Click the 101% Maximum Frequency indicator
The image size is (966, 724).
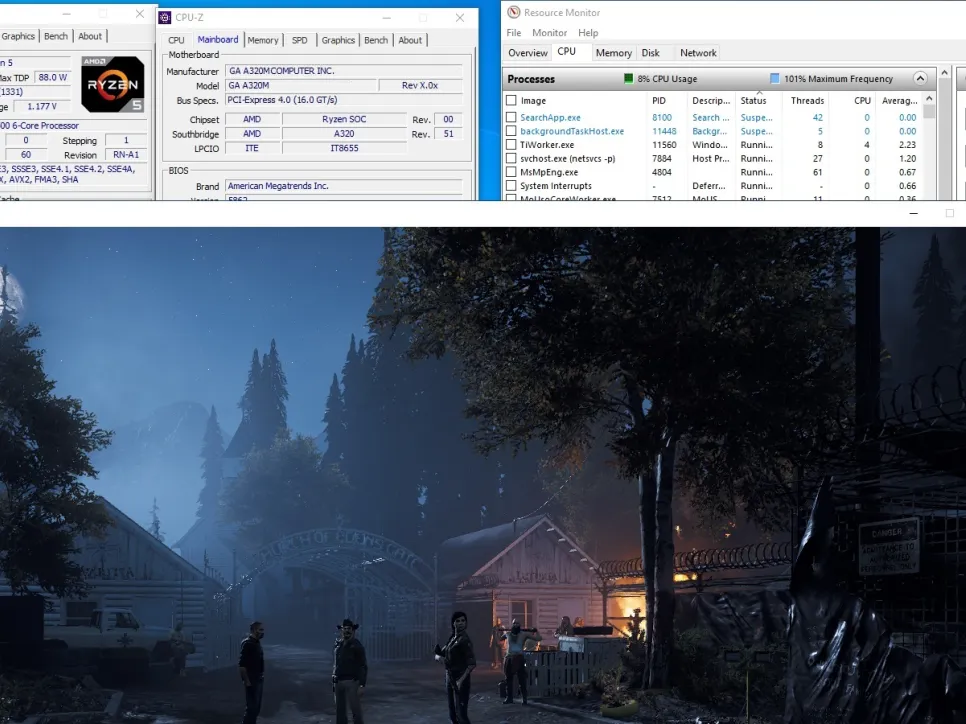(x=831, y=79)
